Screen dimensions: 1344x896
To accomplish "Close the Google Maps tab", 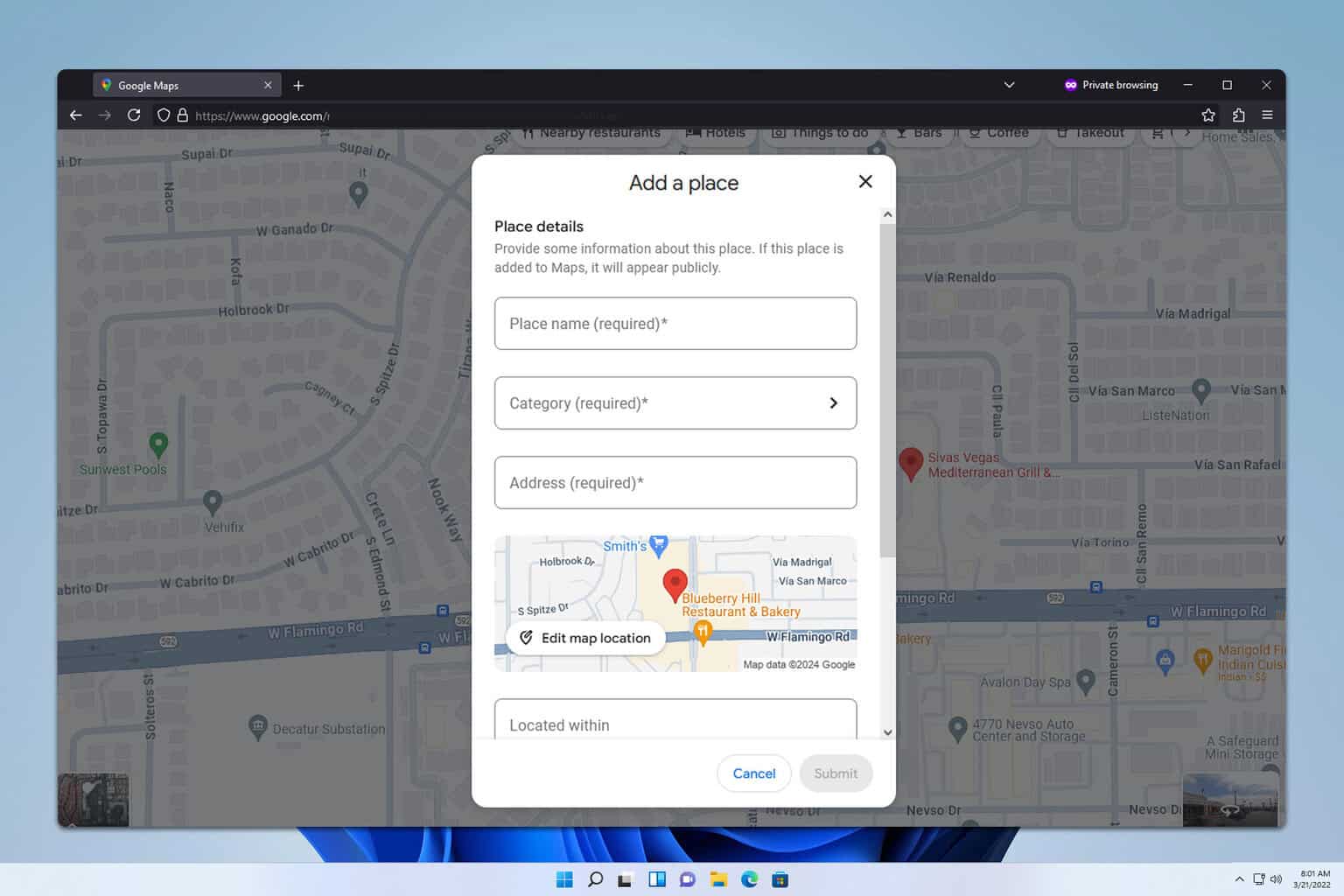I will pos(268,86).
